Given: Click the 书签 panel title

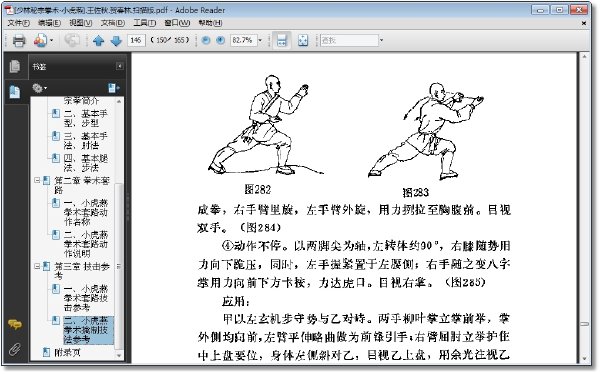Looking at the screenshot, I should 39,67.
